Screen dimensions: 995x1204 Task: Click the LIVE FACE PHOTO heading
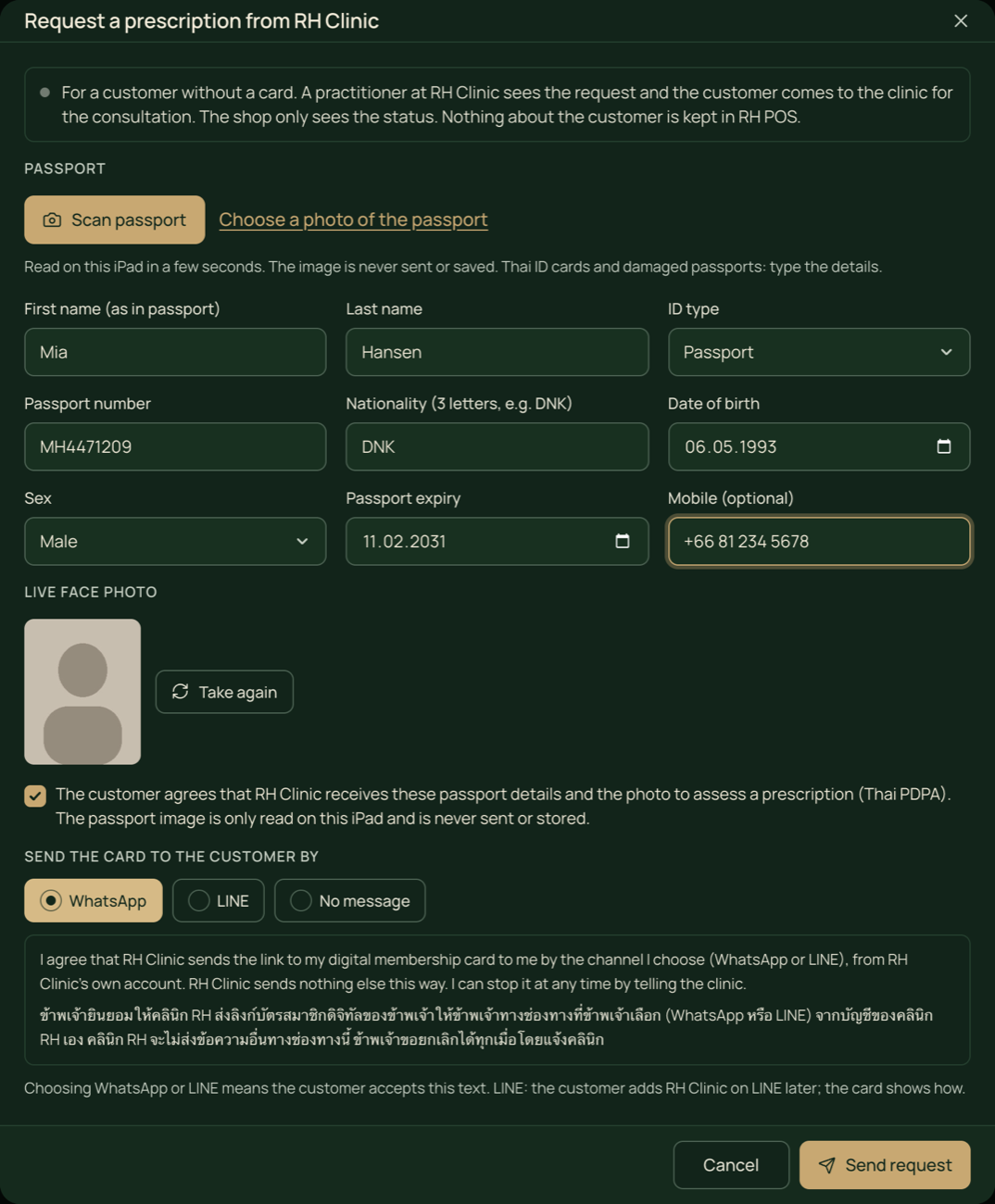pyautogui.click(x=91, y=592)
